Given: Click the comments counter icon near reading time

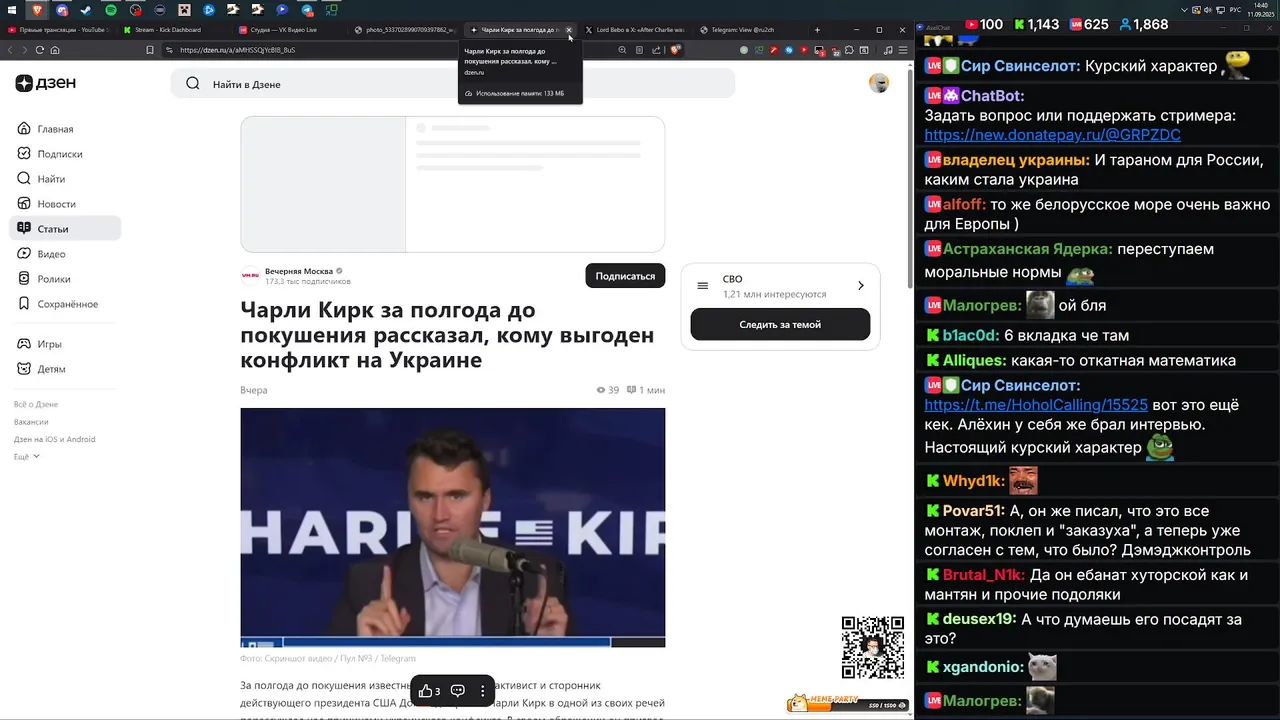Looking at the screenshot, I should pos(631,390).
